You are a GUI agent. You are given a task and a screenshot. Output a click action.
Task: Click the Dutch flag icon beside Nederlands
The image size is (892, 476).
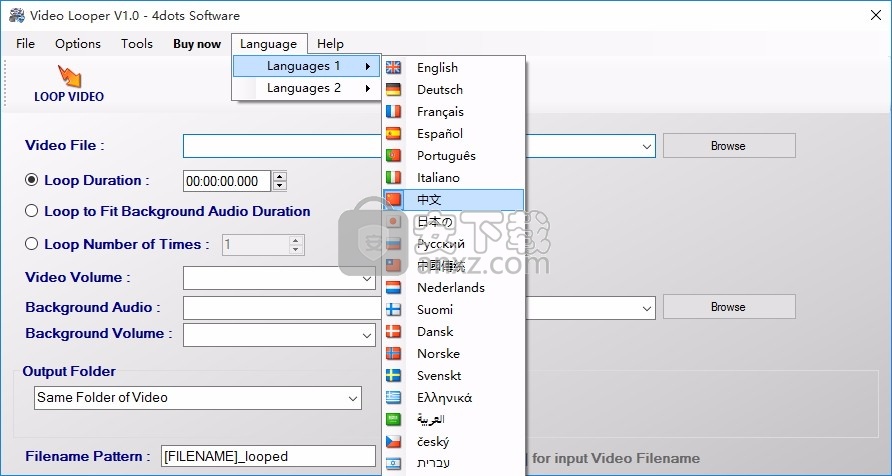393,288
